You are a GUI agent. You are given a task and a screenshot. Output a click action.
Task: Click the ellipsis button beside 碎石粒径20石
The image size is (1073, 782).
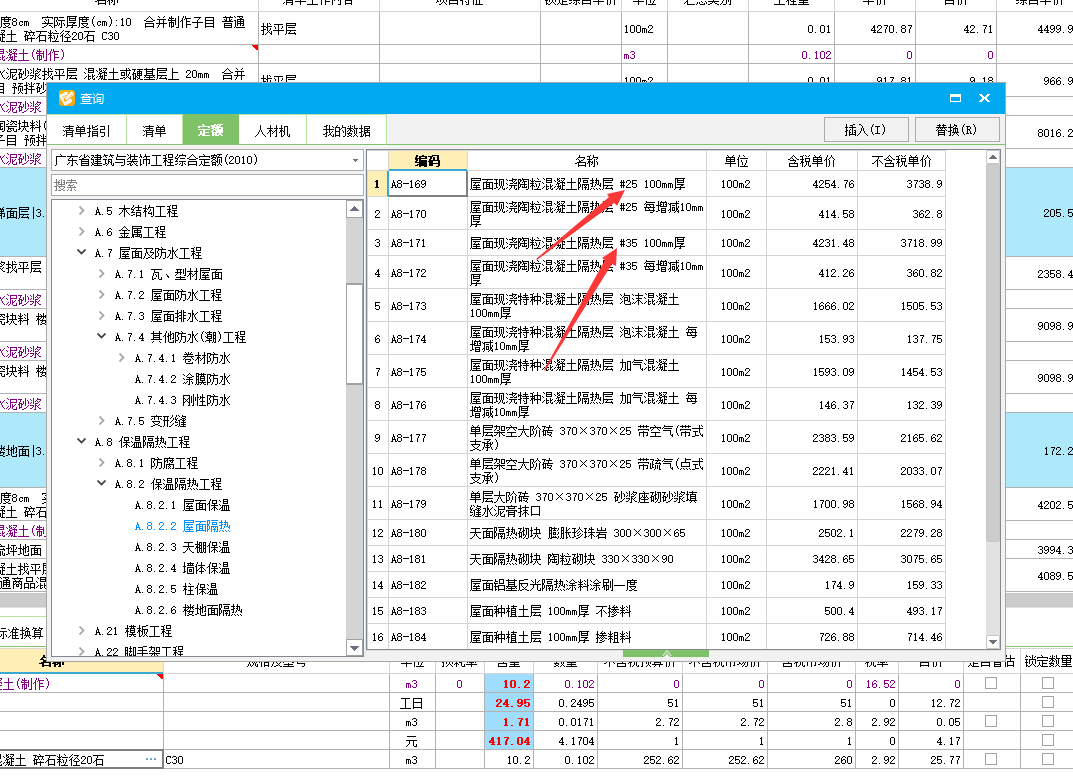pos(151,759)
